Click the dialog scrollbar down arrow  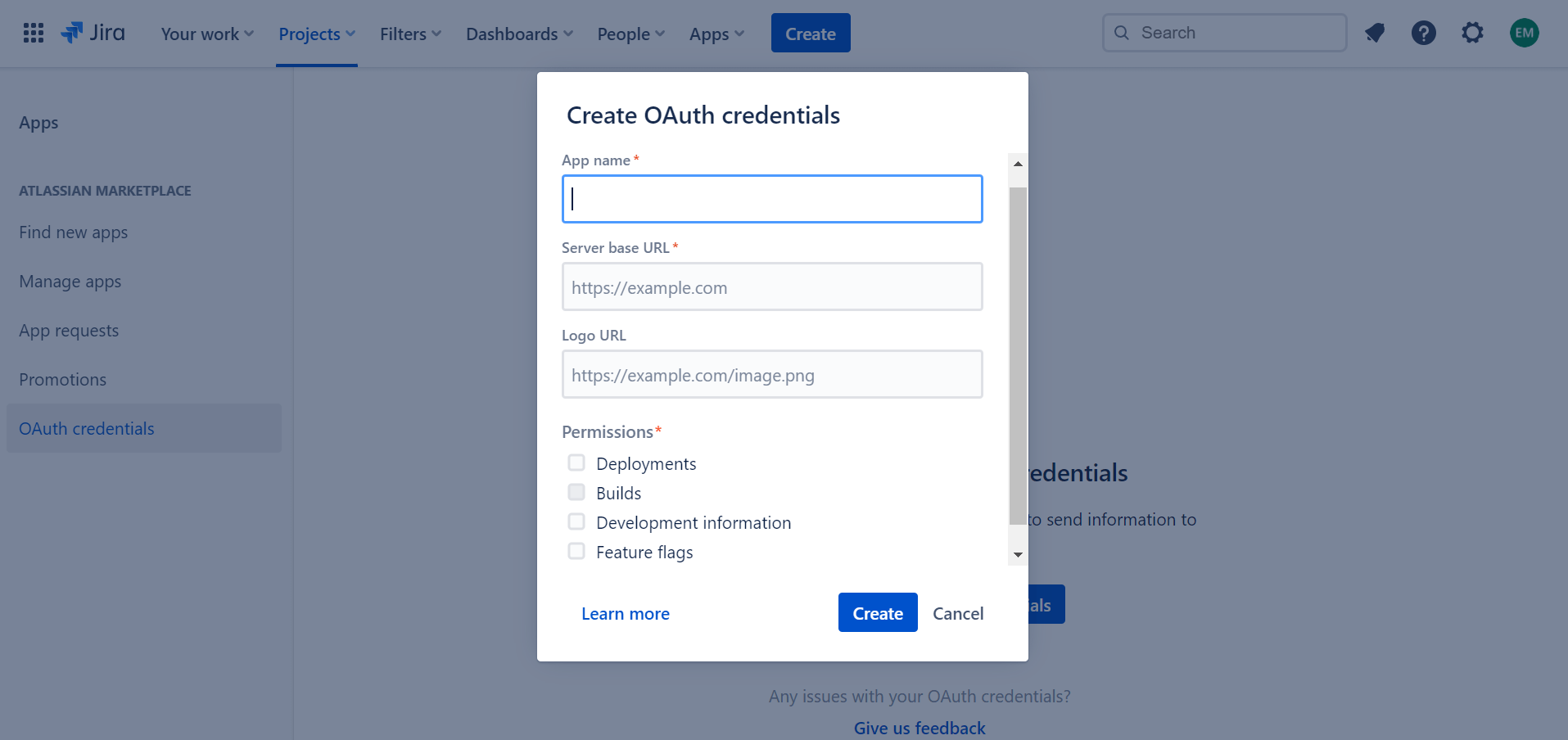1018,555
